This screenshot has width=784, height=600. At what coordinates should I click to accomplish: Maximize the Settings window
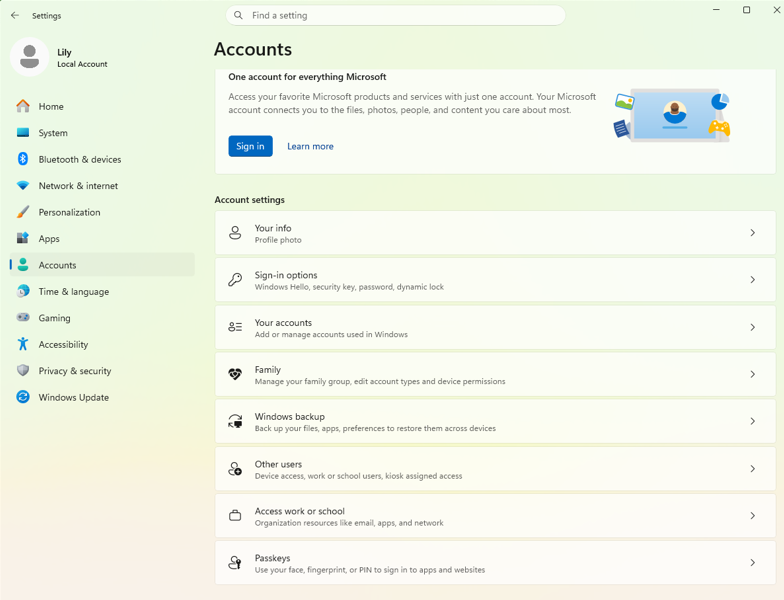pos(746,10)
